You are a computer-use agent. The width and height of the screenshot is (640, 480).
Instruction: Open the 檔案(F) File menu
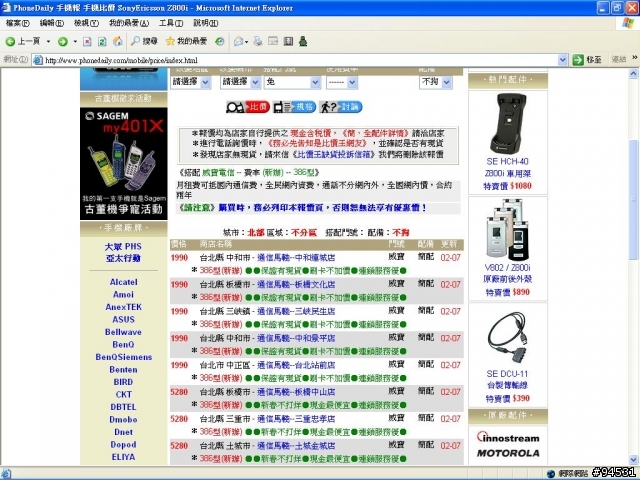coord(18,23)
